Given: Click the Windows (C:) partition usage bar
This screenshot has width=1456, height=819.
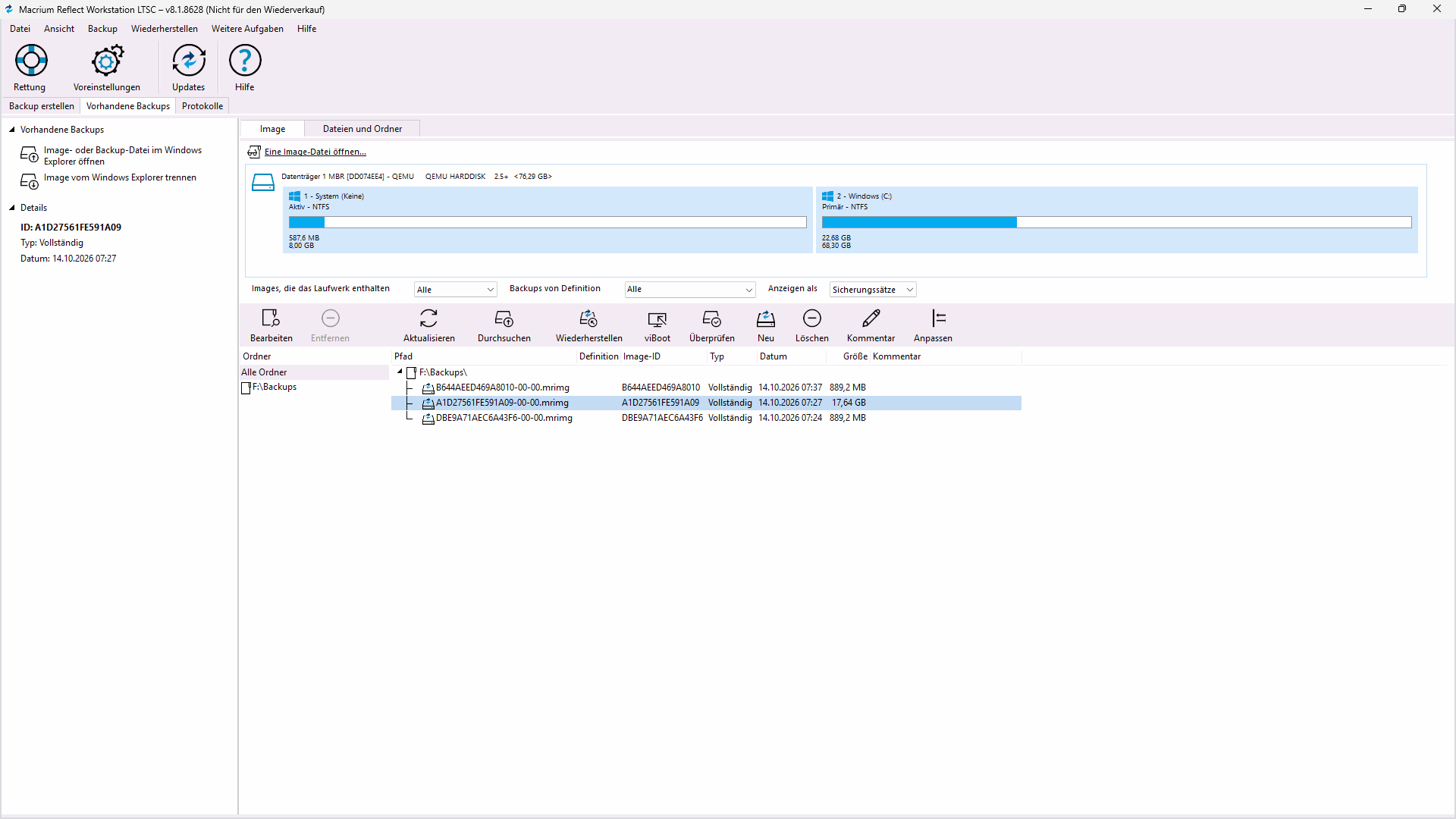Looking at the screenshot, I should pyautogui.click(x=1116, y=222).
